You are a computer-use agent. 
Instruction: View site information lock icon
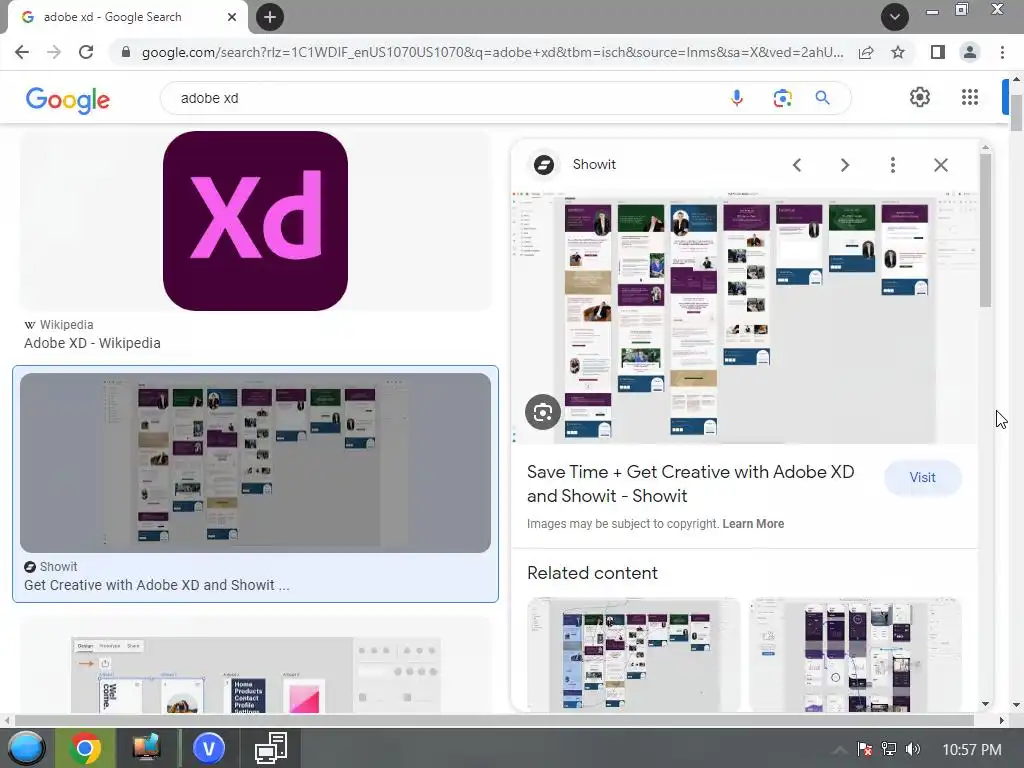point(126,52)
